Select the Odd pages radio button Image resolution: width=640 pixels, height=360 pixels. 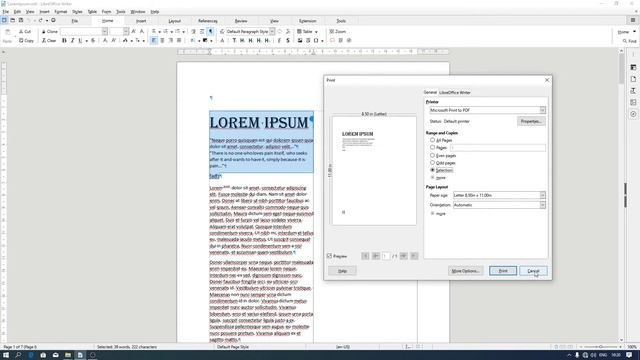click(x=432, y=162)
